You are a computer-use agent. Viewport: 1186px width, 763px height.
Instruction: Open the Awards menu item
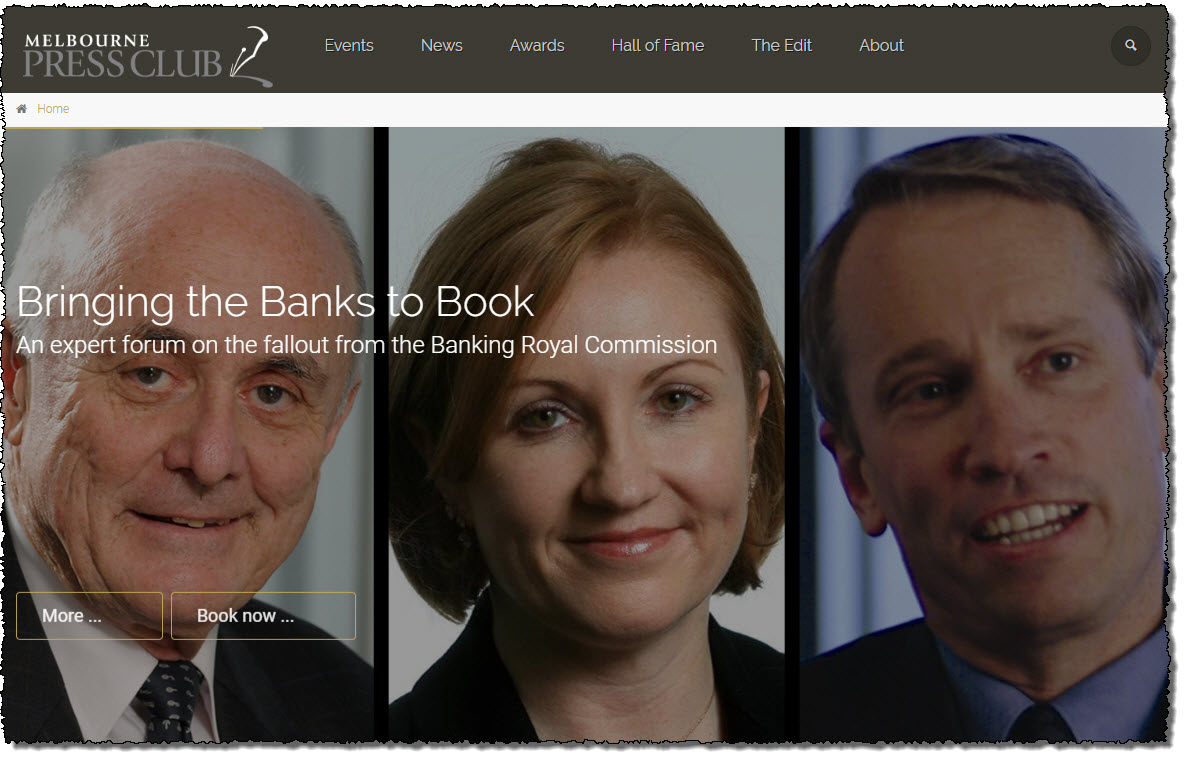pyautogui.click(x=537, y=45)
